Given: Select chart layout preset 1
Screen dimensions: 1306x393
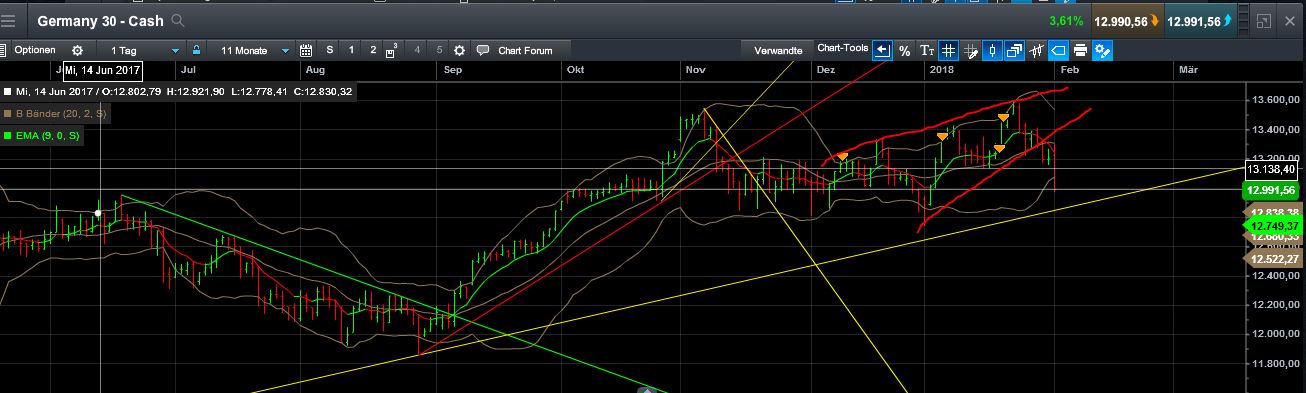Looking at the screenshot, I should (351, 50).
